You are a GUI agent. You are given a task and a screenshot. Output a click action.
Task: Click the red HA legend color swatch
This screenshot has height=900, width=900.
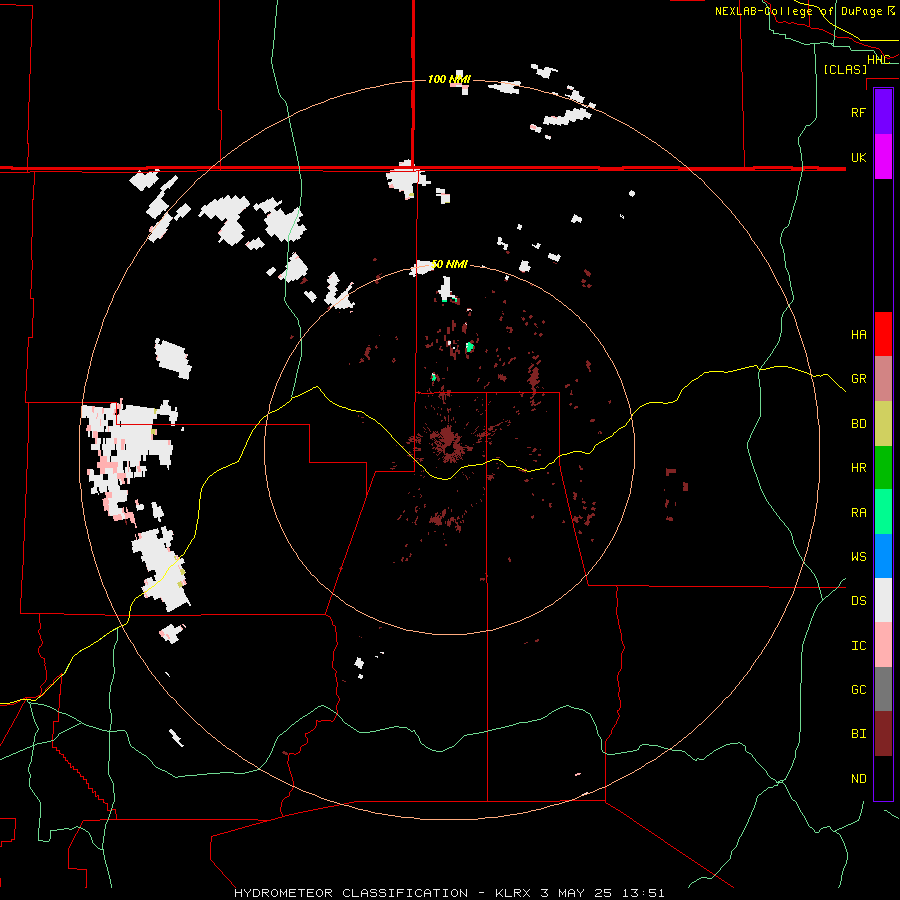click(x=883, y=334)
